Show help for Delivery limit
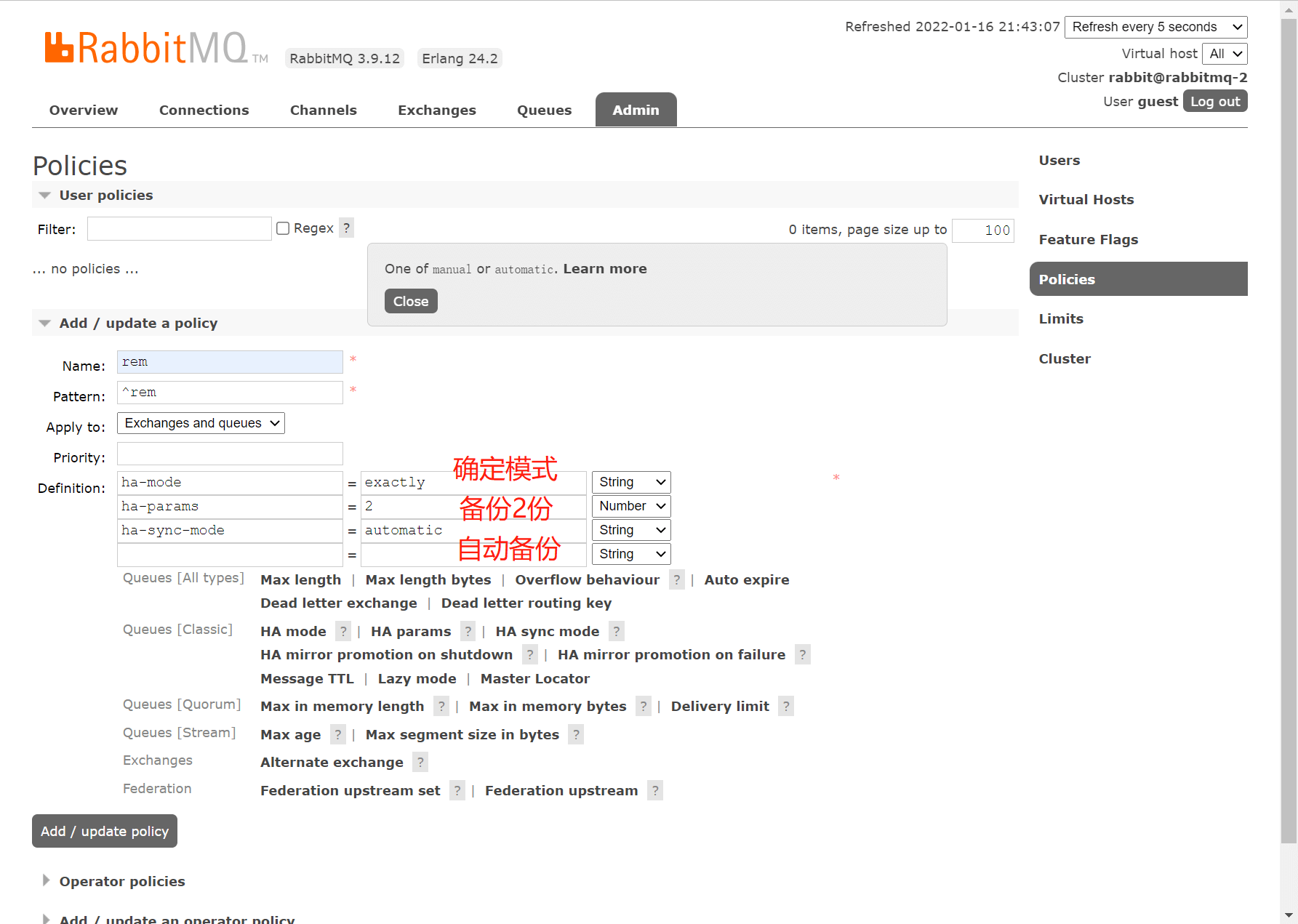1298x924 pixels. point(786,707)
